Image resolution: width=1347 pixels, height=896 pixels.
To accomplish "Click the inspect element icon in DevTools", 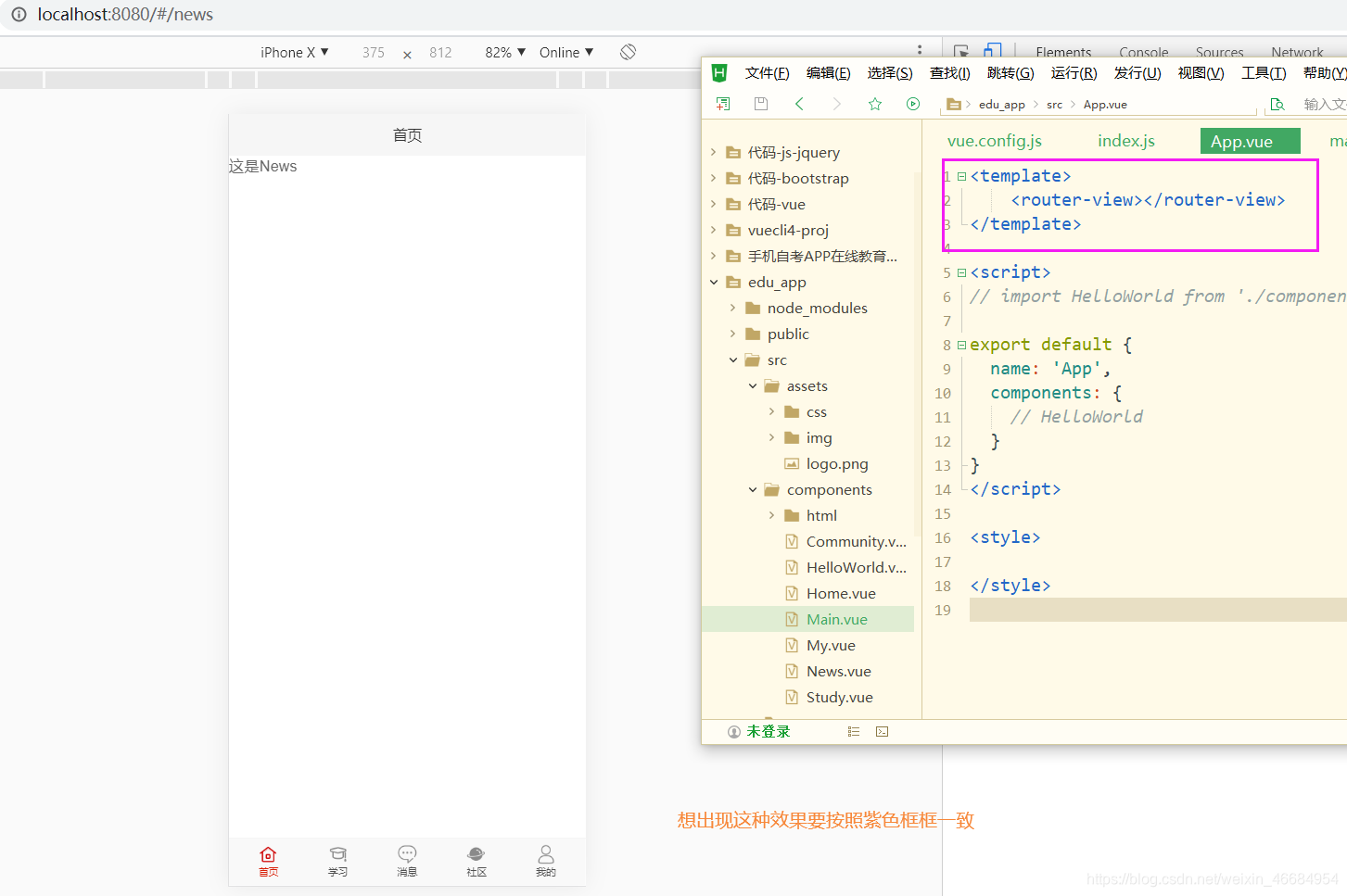I will (961, 52).
